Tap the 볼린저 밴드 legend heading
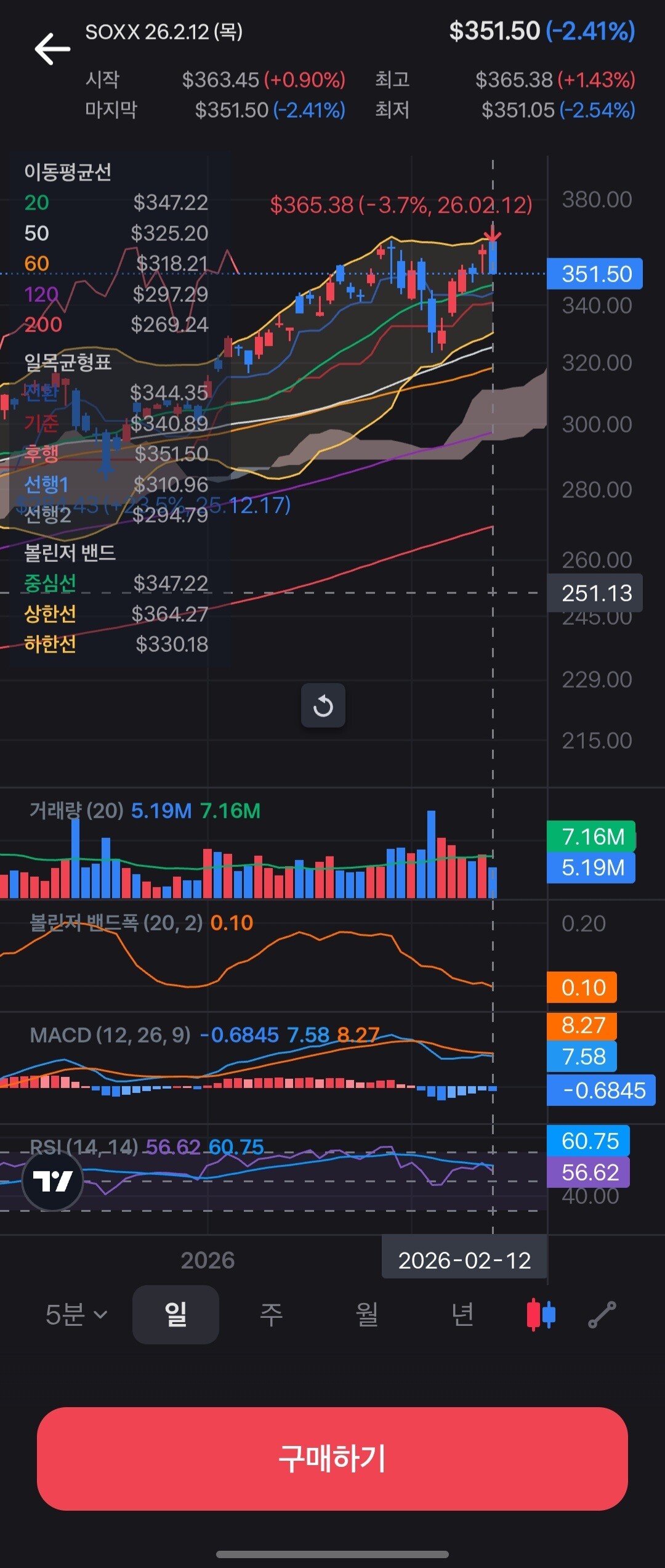 pyautogui.click(x=70, y=552)
